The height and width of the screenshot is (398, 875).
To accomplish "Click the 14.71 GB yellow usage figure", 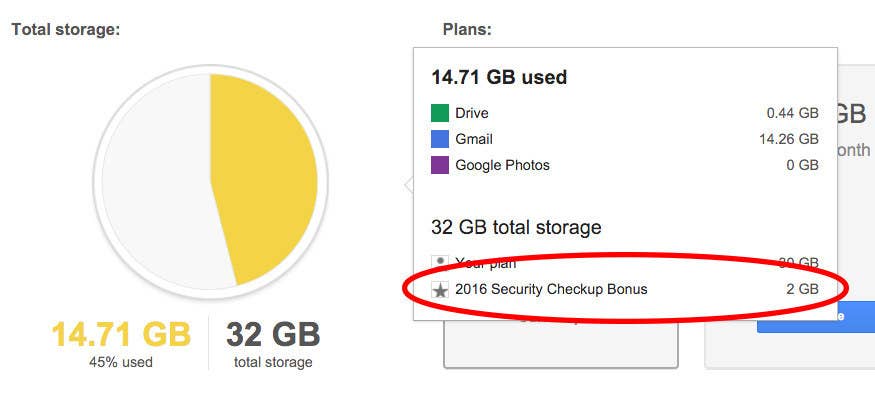I will [x=121, y=334].
